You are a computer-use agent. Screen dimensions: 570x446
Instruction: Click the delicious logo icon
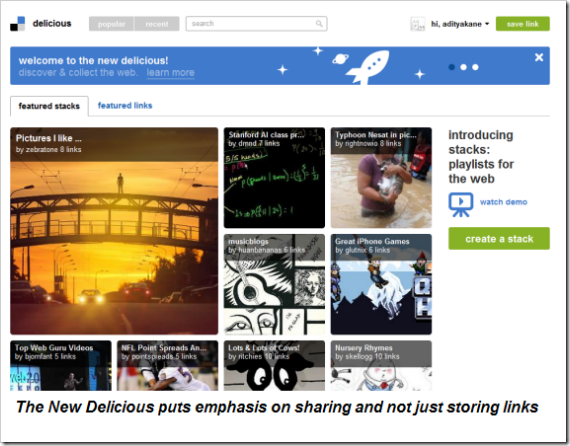coord(17,24)
